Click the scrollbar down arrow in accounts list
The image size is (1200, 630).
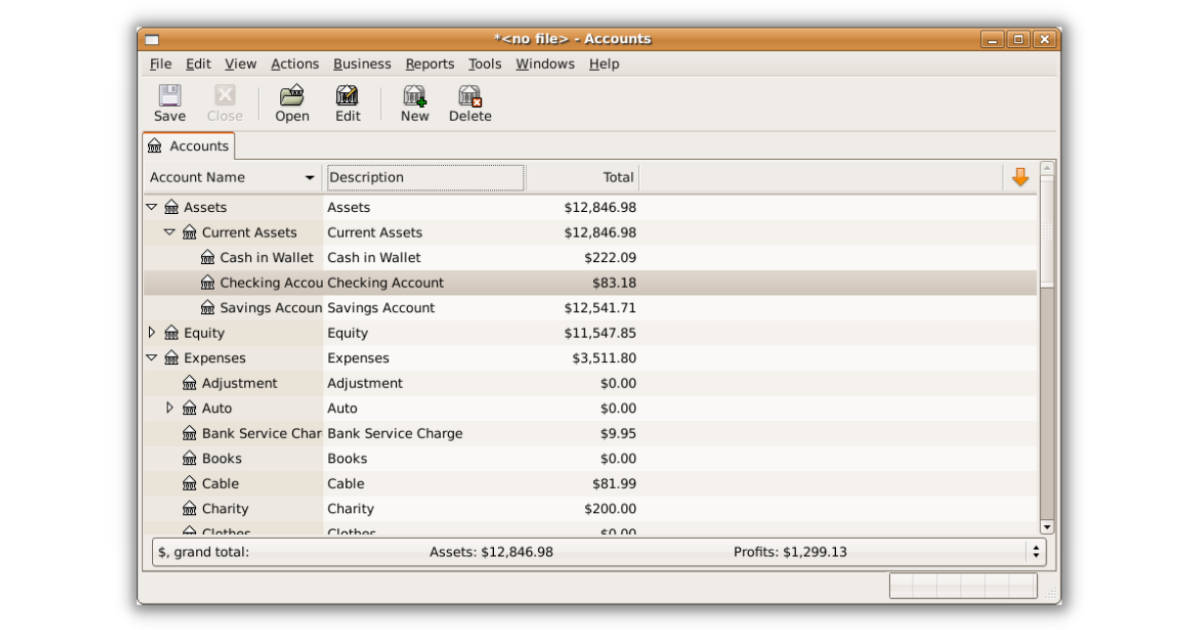(x=1047, y=527)
